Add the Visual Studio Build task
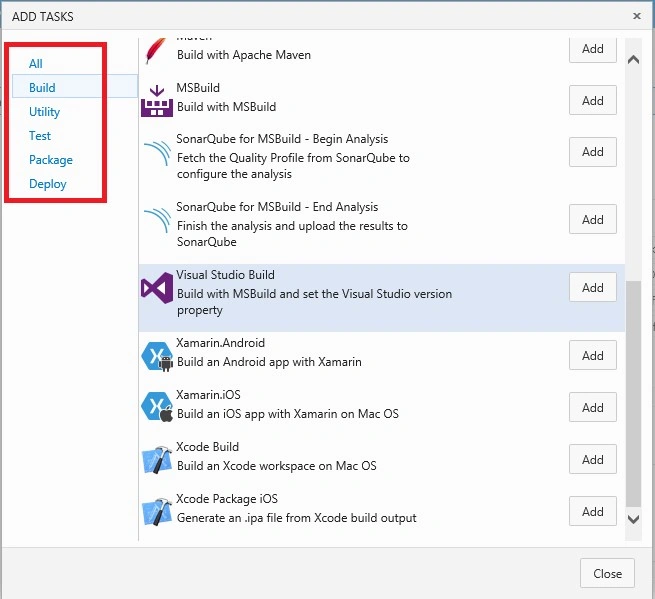This screenshot has width=655, height=599. 592,287
